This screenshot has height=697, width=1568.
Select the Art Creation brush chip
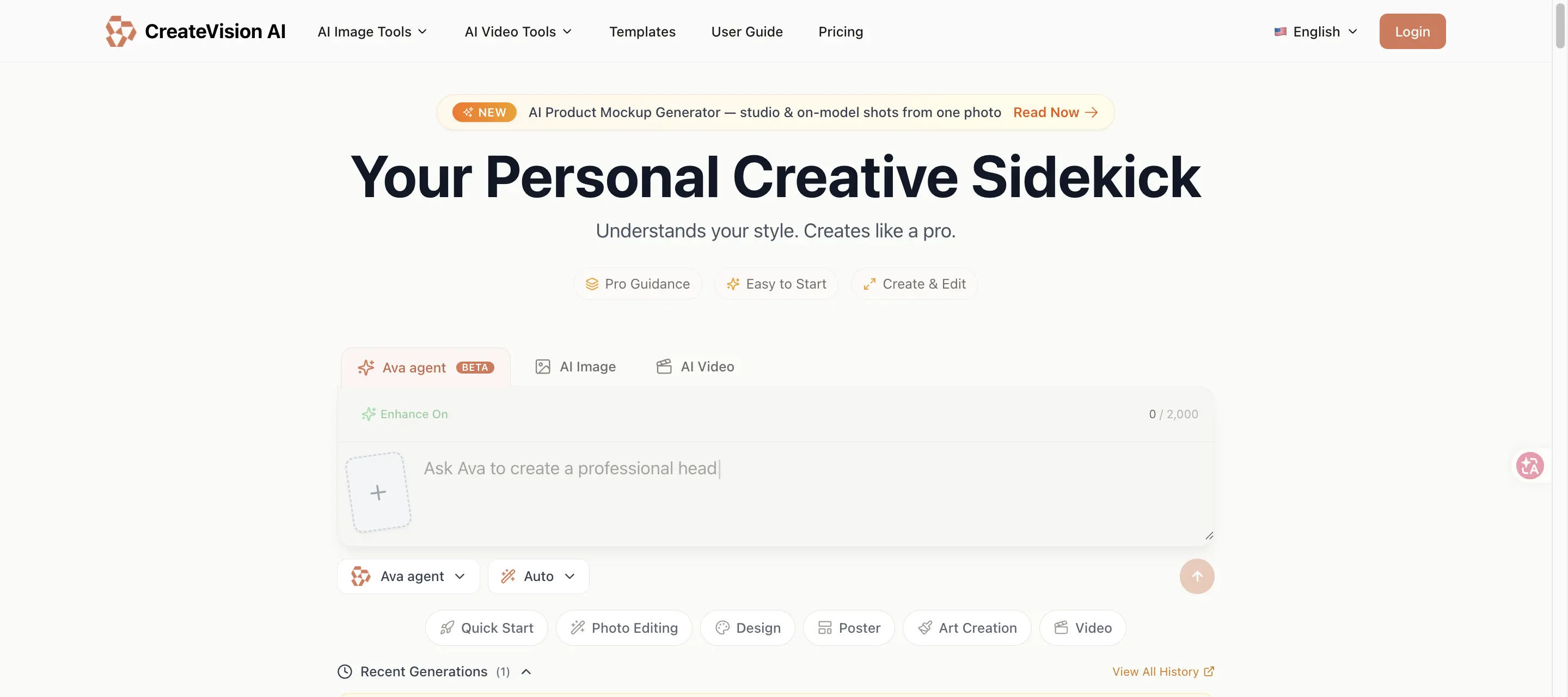(966, 628)
